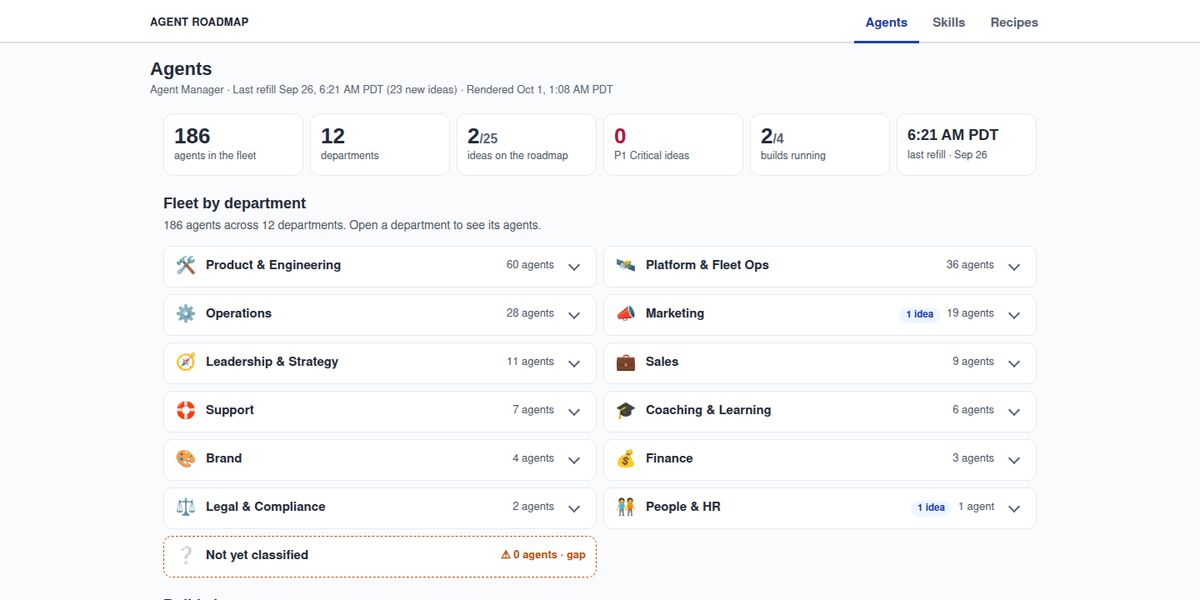Expand the People & HR chevron
1200x600 pixels.
(1014, 508)
